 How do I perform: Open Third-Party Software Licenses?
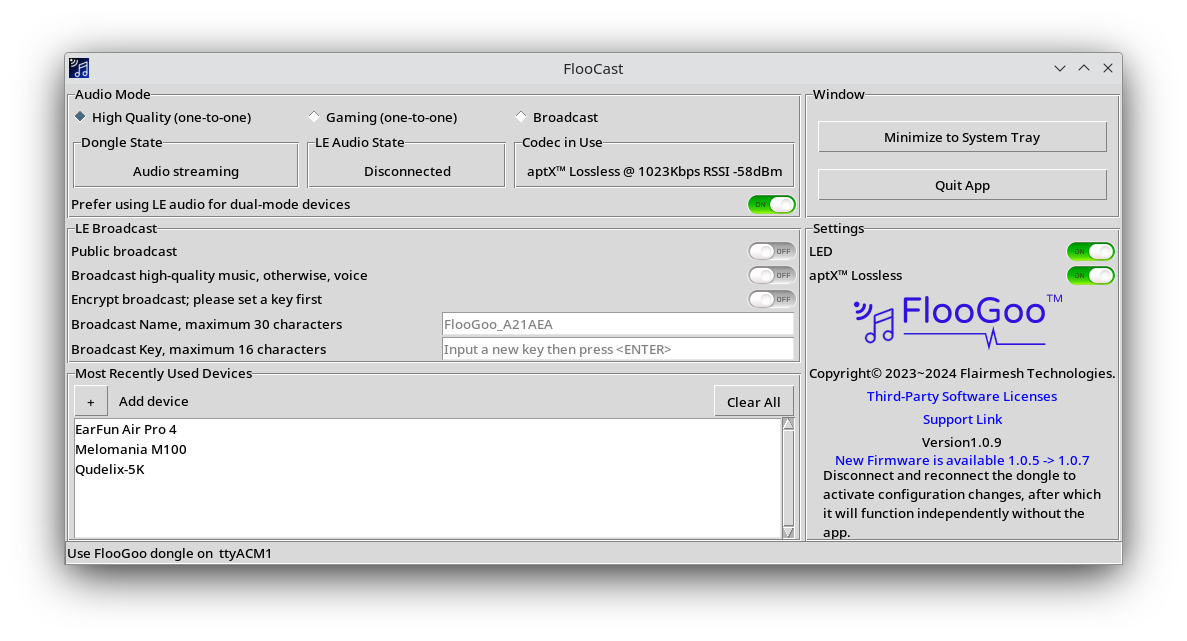(961, 396)
